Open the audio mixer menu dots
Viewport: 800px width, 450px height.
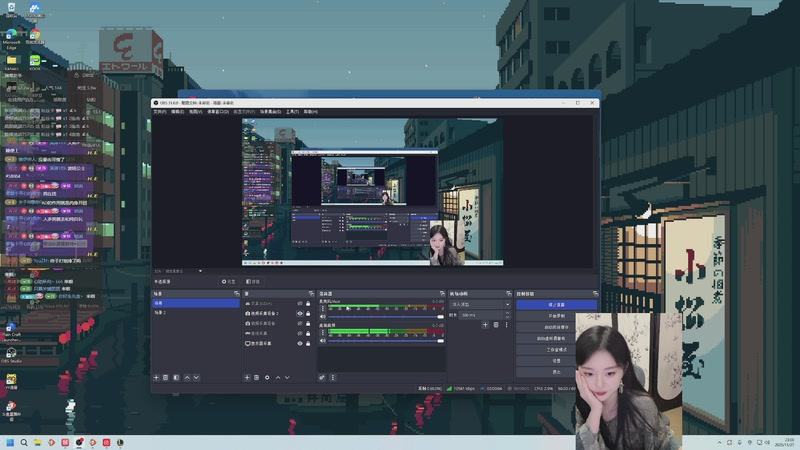[x=333, y=378]
